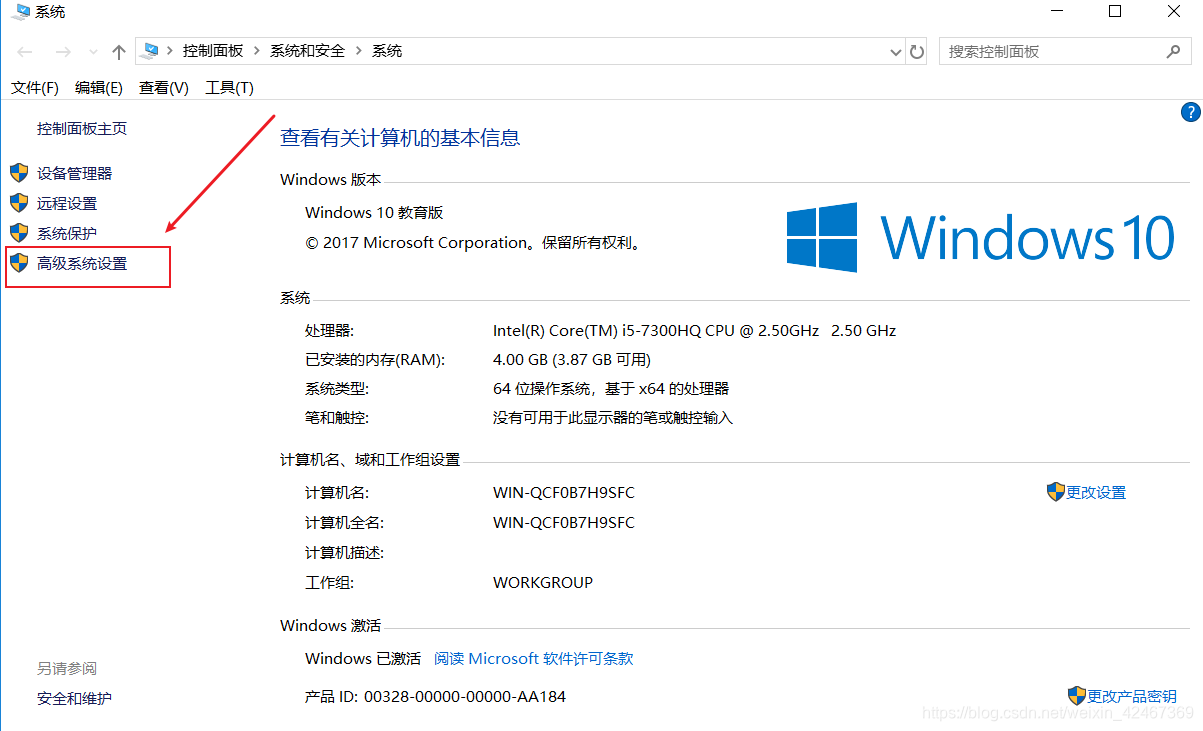Image resolution: width=1203 pixels, height=731 pixels.
Task: Click the shield icon beside 高级系统设置
Action: point(19,263)
